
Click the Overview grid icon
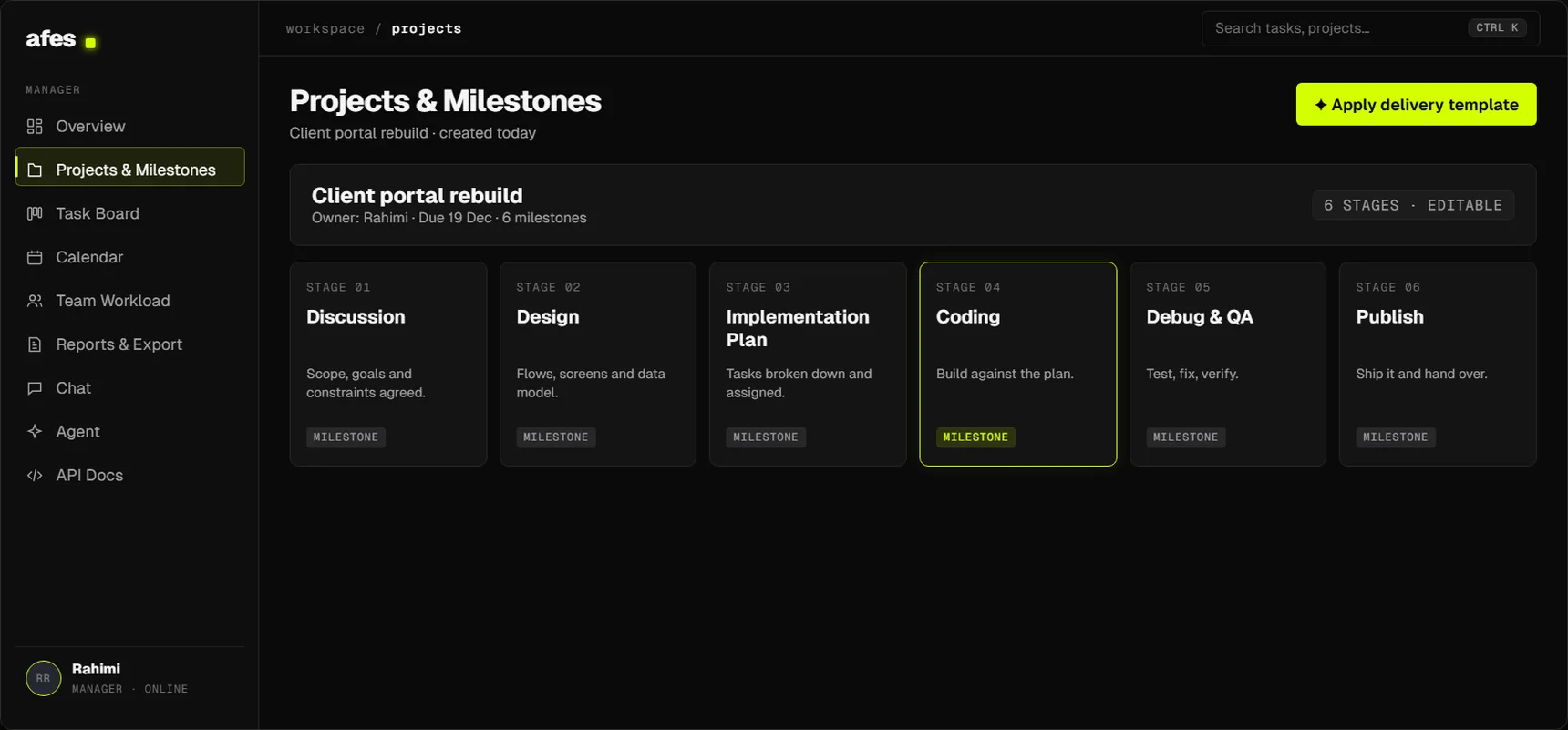point(35,126)
